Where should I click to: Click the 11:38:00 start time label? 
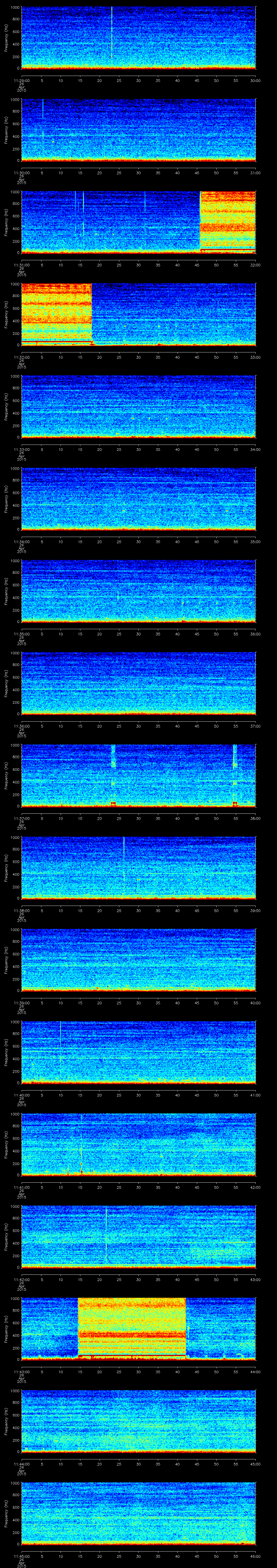coord(21,910)
